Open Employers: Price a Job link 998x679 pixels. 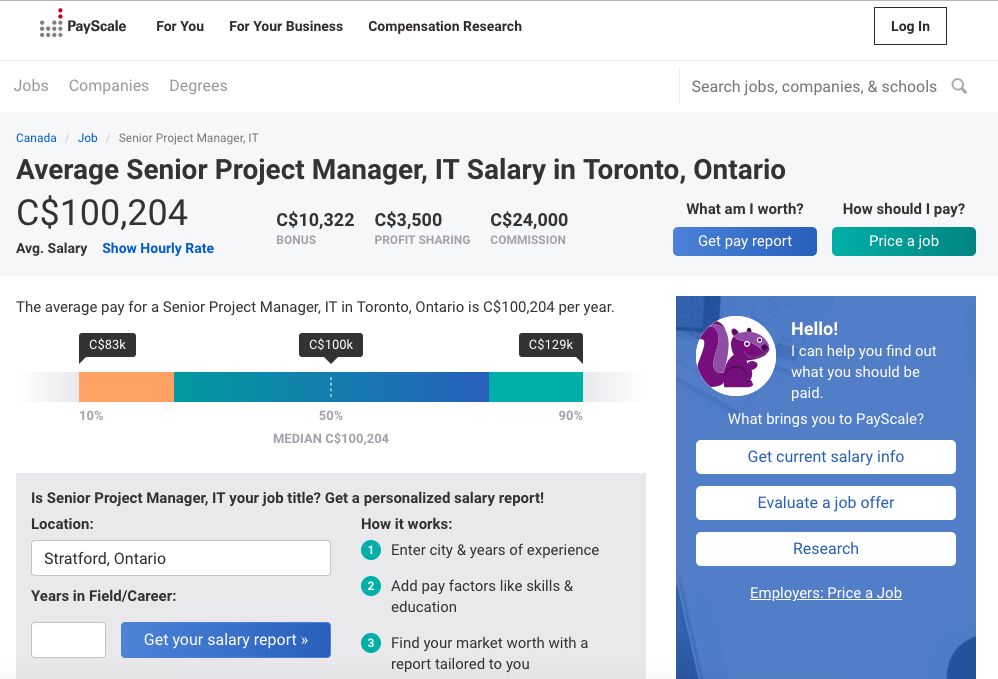[825, 593]
